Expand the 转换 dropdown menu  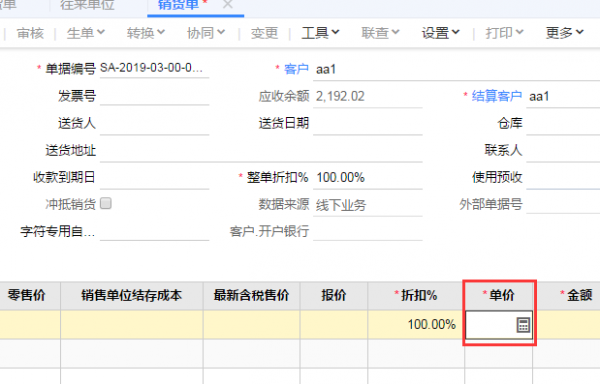click(x=146, y=33)
